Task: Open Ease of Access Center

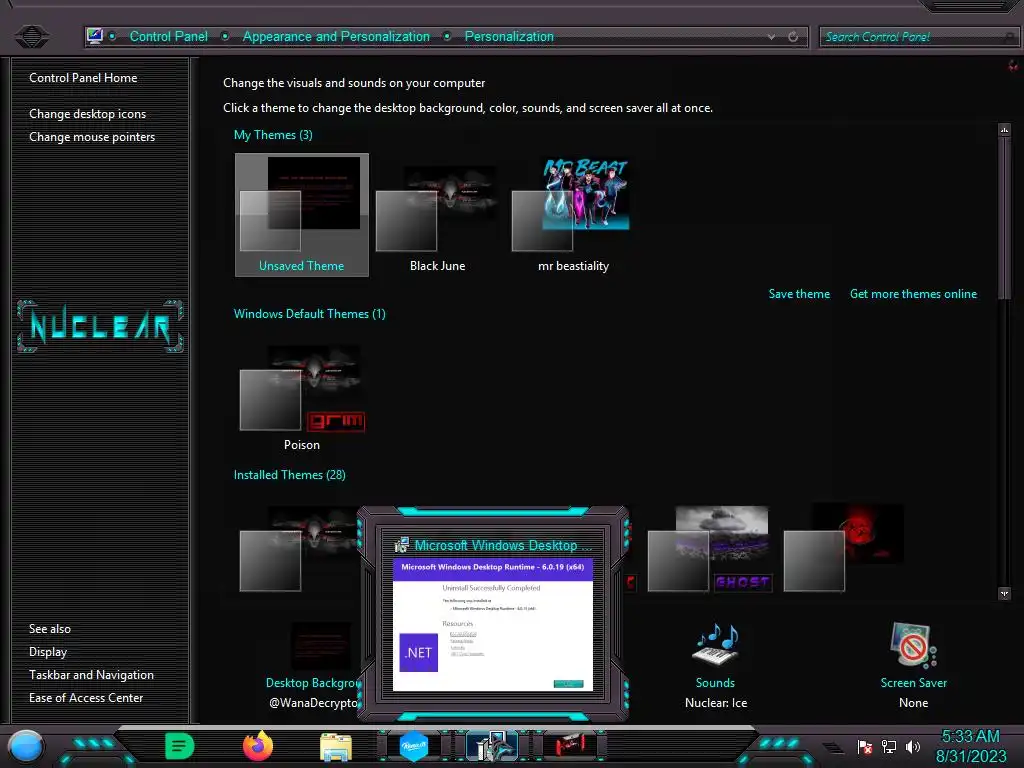Action: click(86, 697)
